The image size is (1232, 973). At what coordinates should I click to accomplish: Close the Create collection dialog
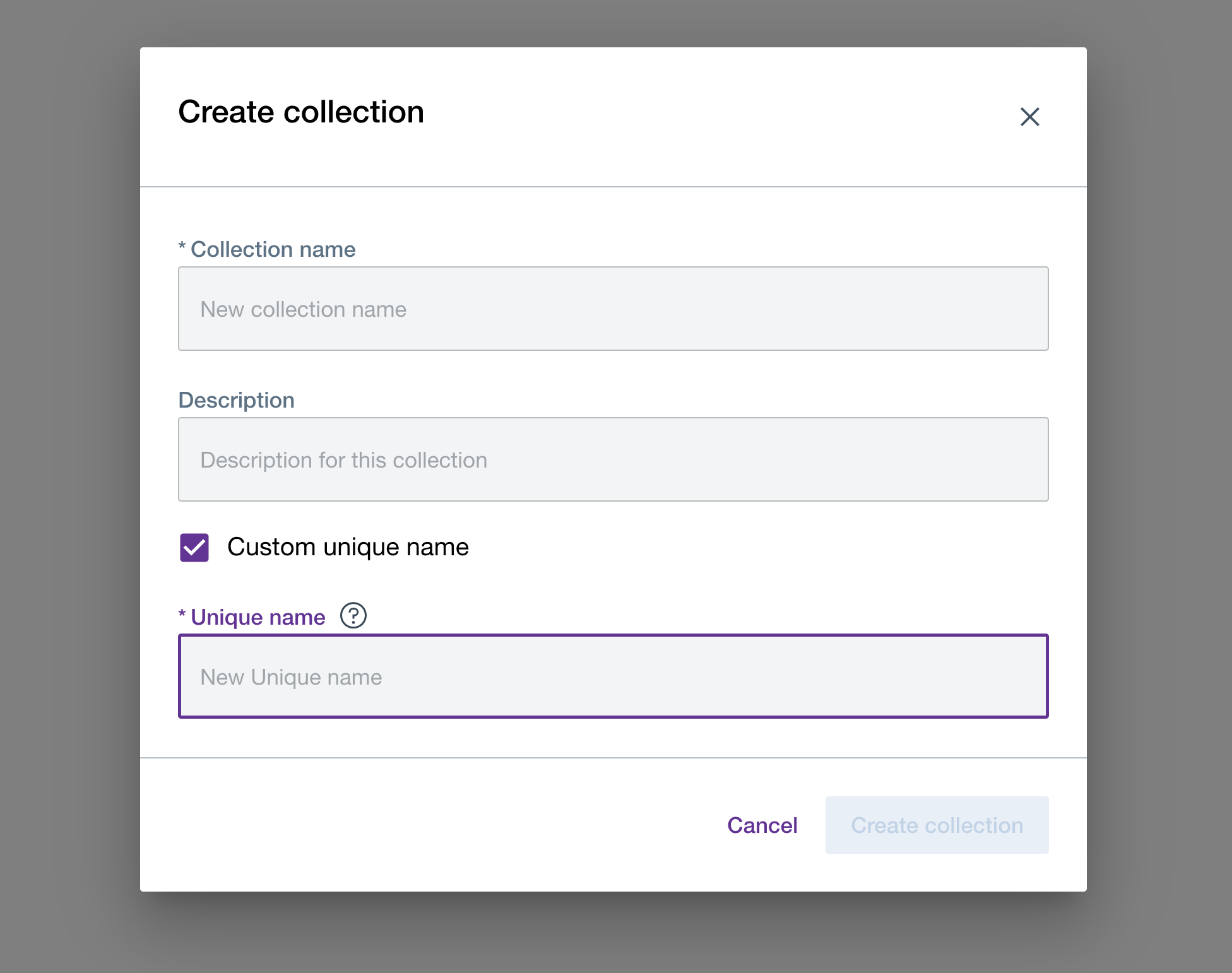click(1030, 117)
